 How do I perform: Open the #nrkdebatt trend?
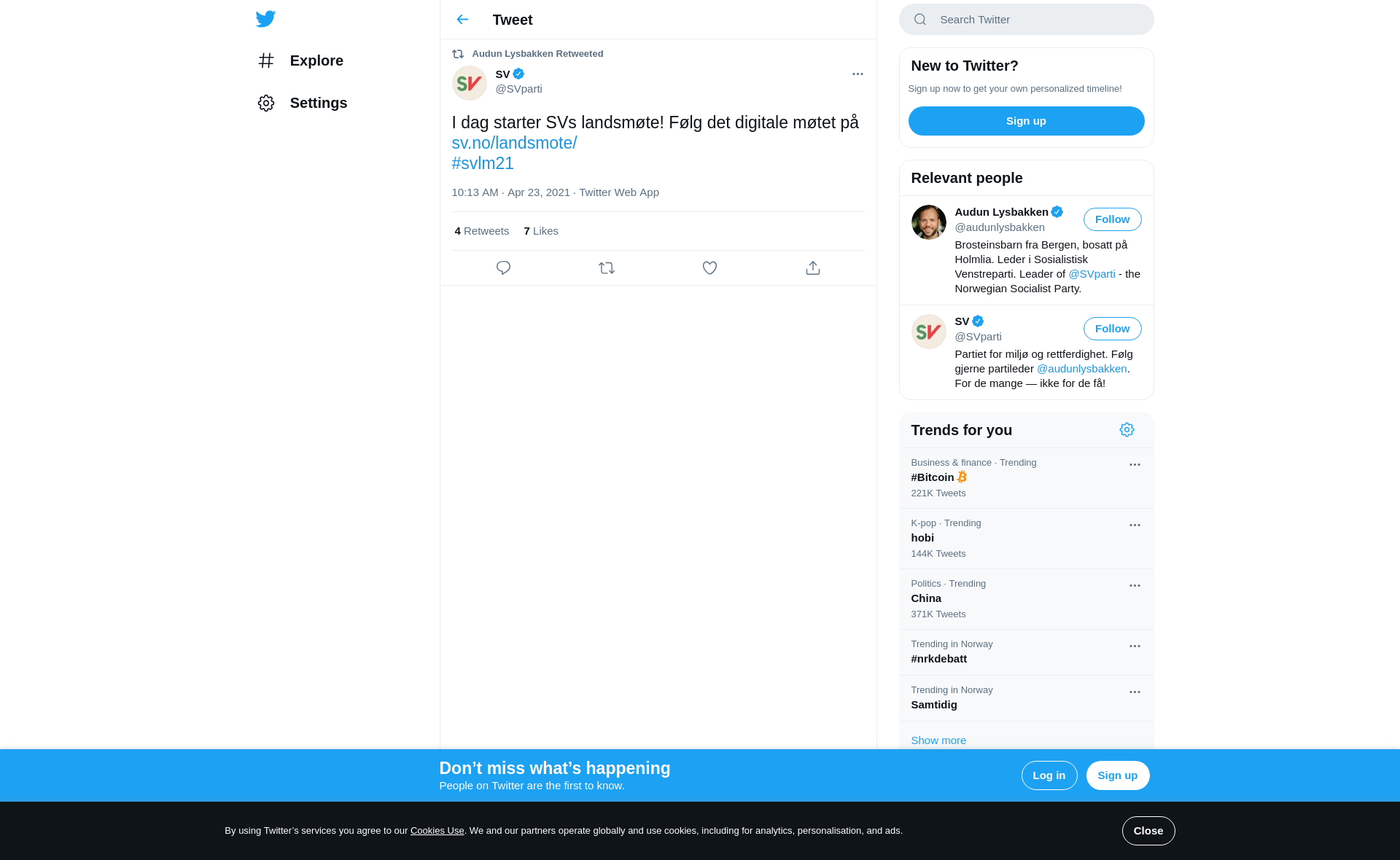click(x=1026, y=652)
